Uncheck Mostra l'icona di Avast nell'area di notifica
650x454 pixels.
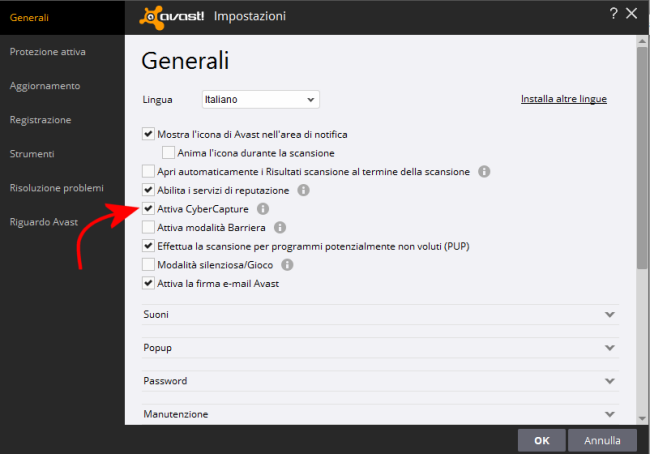click(148, 134)
